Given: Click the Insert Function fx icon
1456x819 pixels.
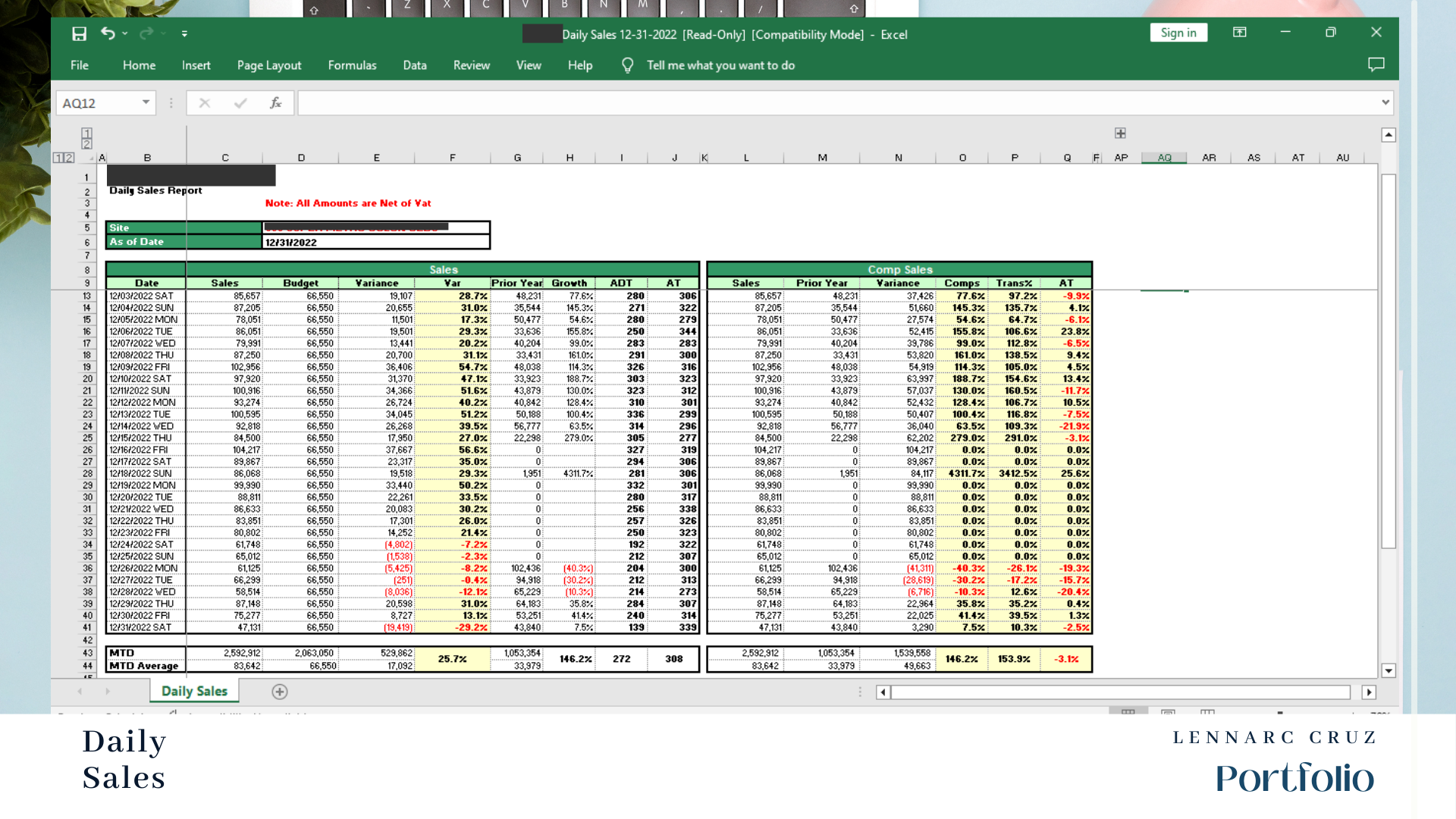Looking at the screenshot, I should [x=276, y=103].
